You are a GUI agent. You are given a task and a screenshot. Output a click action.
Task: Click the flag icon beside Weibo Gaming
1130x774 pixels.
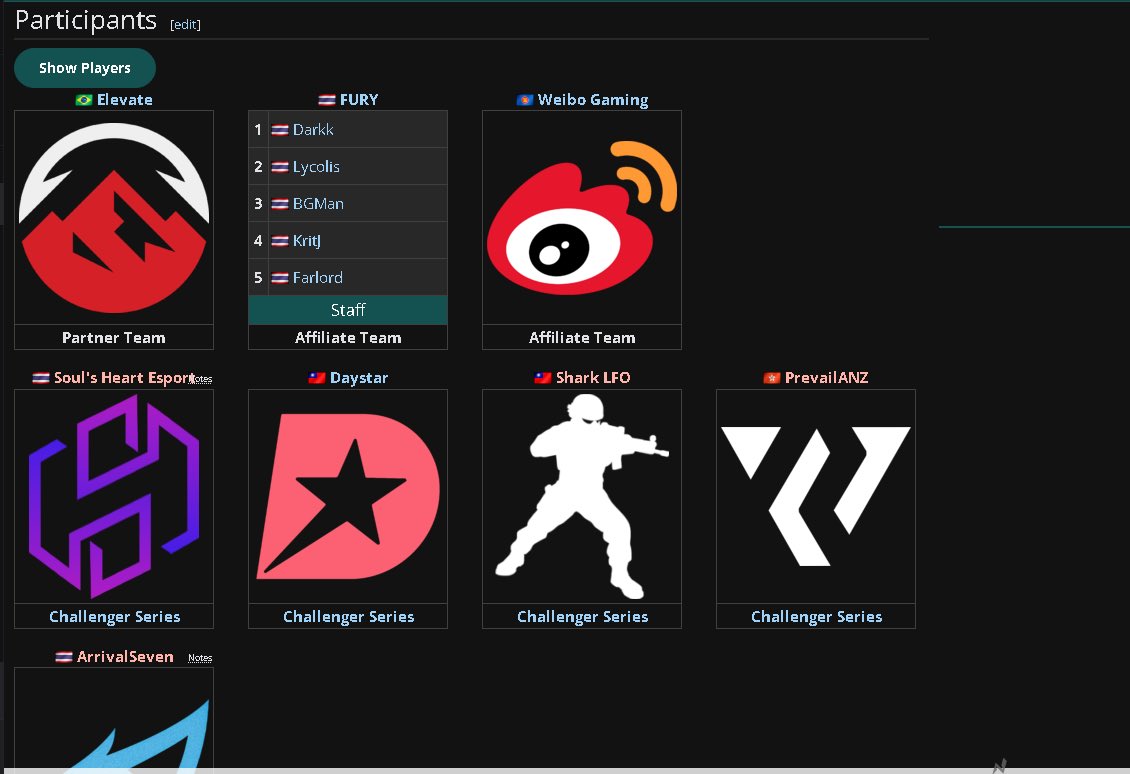(525, 99)
